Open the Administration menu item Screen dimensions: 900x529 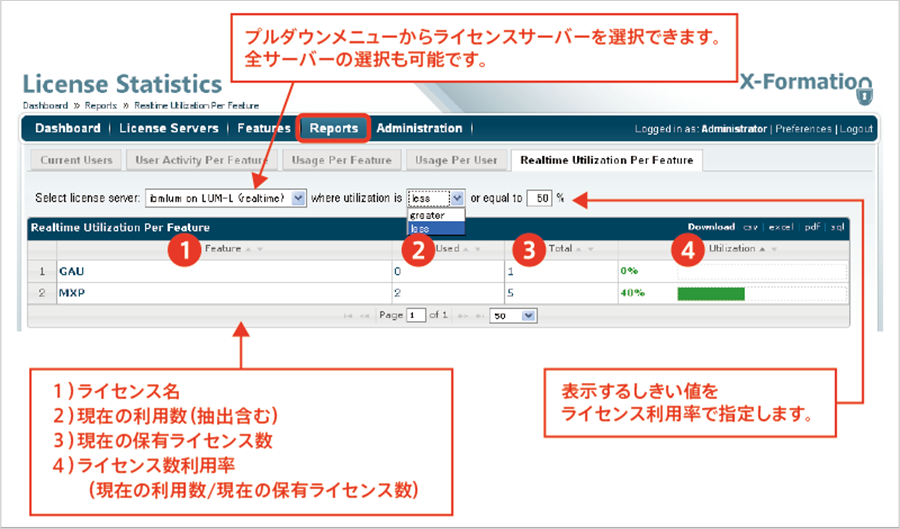419,128
